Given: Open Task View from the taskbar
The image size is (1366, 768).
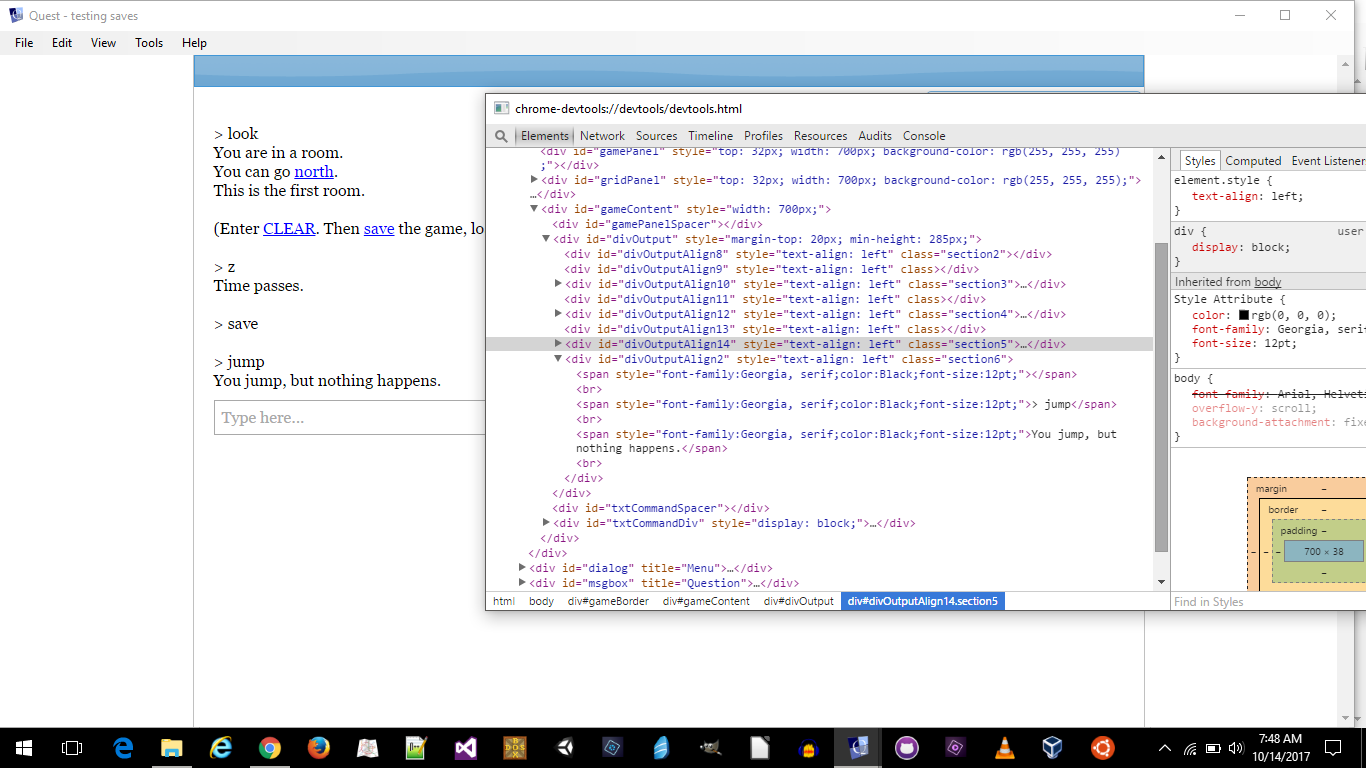Looking at the screenshot, I should (x=72, y=748).
